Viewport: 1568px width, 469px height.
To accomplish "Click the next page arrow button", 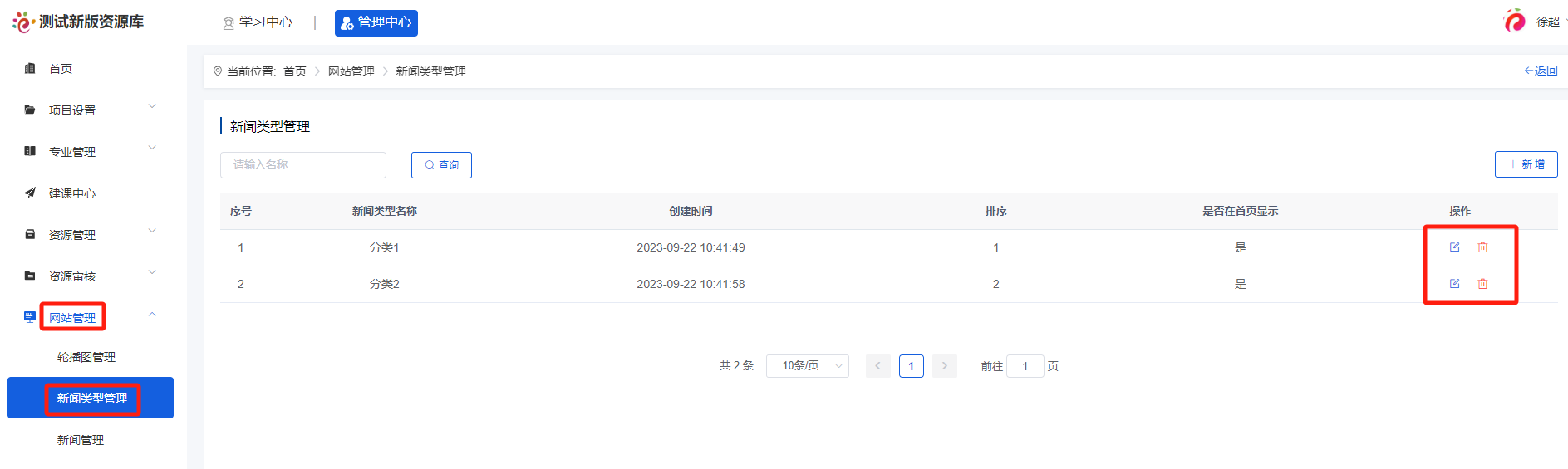I will 944,366.
